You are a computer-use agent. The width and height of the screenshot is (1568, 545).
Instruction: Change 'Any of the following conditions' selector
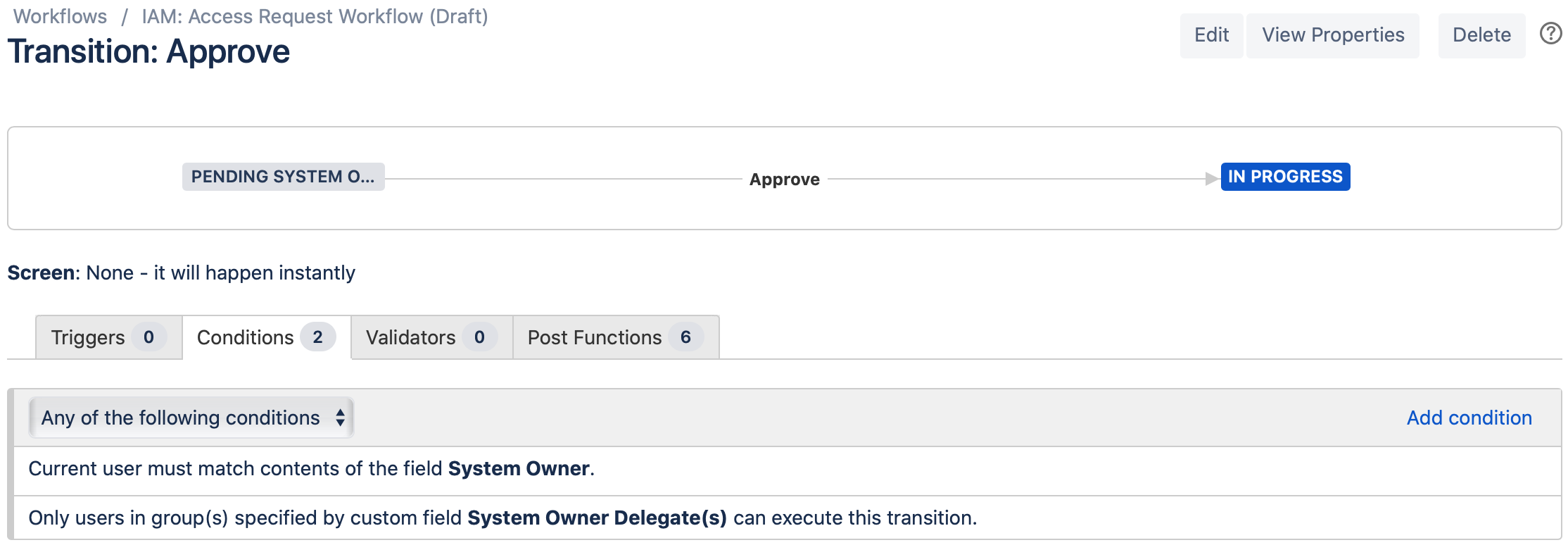coord(190,417)
